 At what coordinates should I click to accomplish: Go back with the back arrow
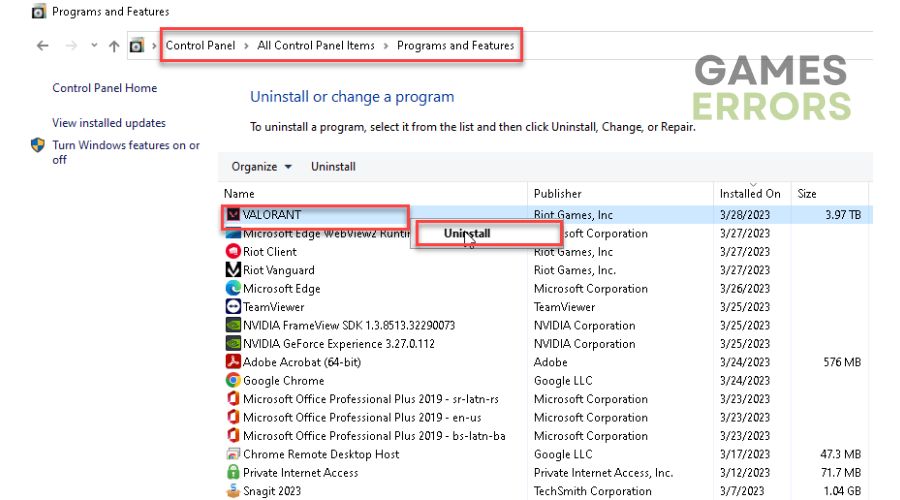(x=42, y=46)
